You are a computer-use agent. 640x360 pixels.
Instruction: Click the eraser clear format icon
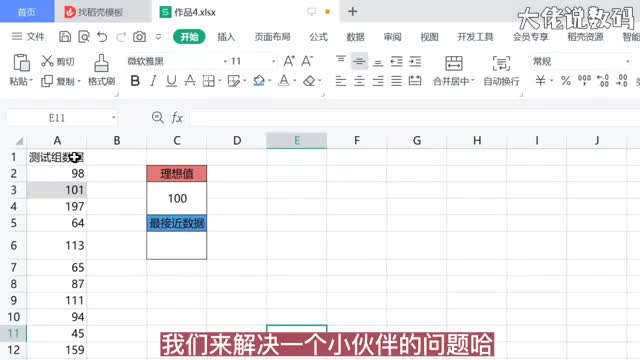click(x=309, y=81)
